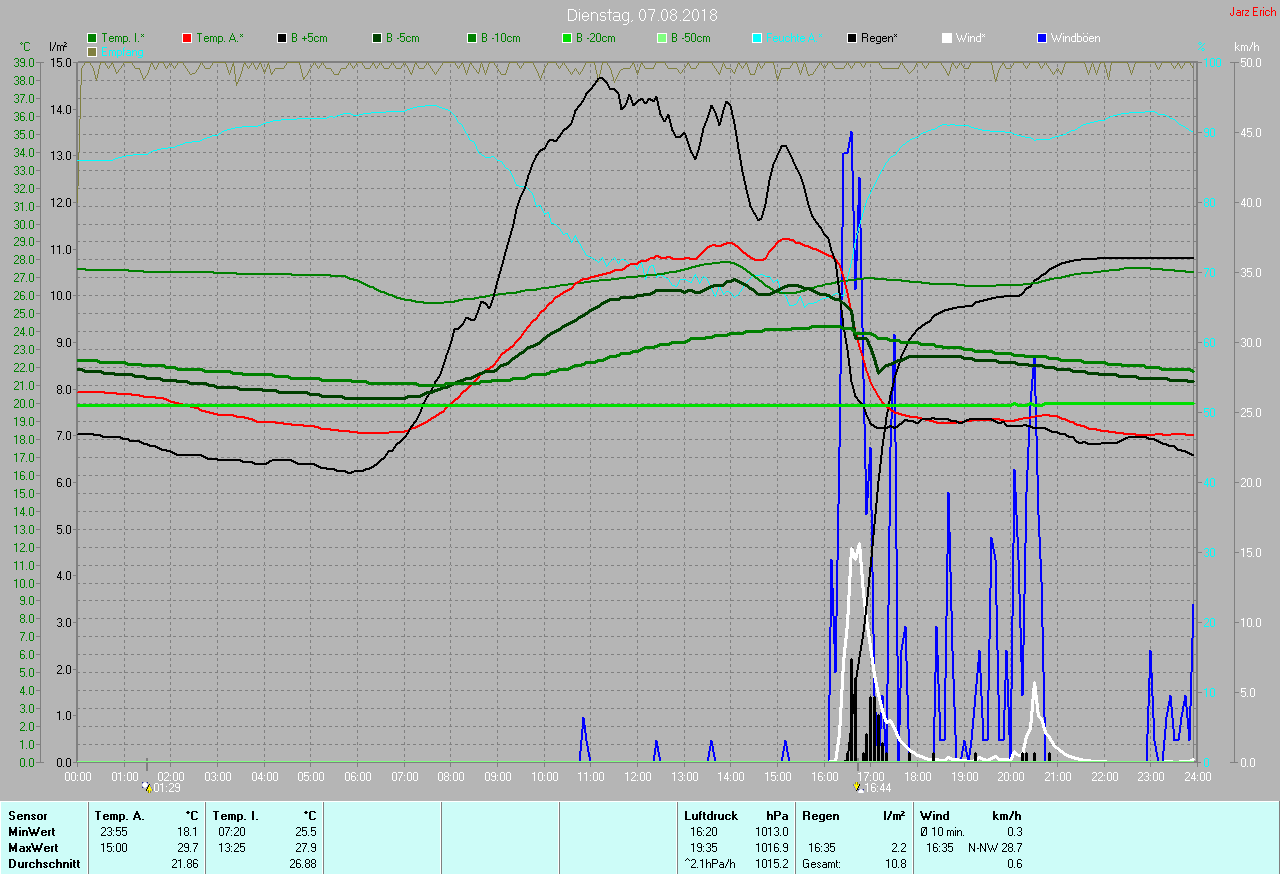Click the light green B -50cm swatch

click(662, 38)
